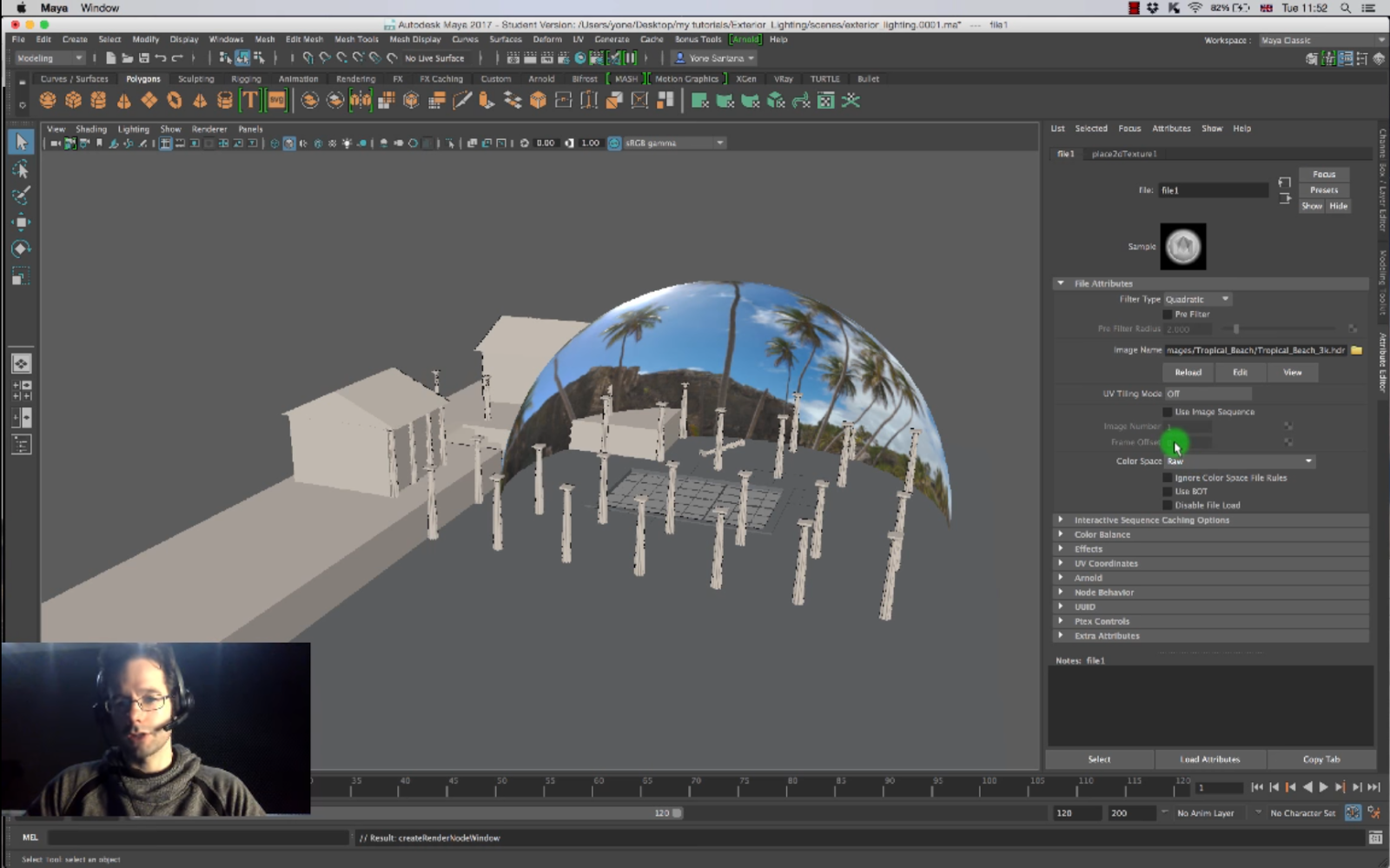Viewport: 1390px width, 868px height.
Task: Activate the Select tool arrow in toolbox
Action: coord(21,142)
